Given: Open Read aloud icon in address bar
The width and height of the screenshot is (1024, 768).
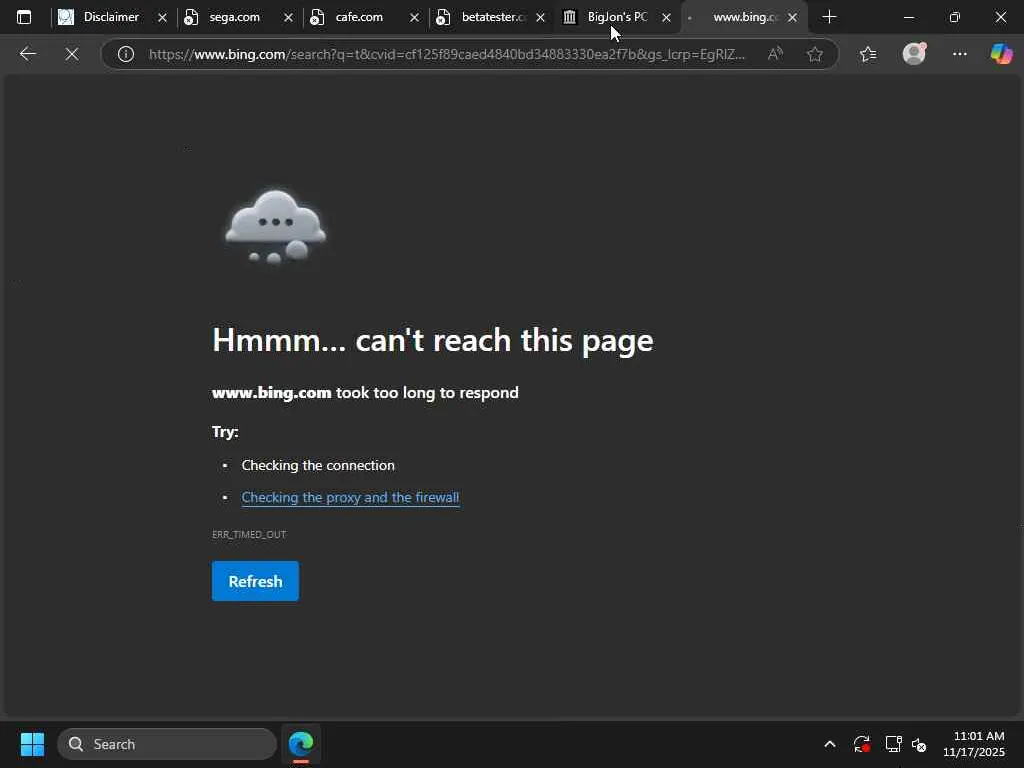Looking at the screenshot, I should pos(775,54).
